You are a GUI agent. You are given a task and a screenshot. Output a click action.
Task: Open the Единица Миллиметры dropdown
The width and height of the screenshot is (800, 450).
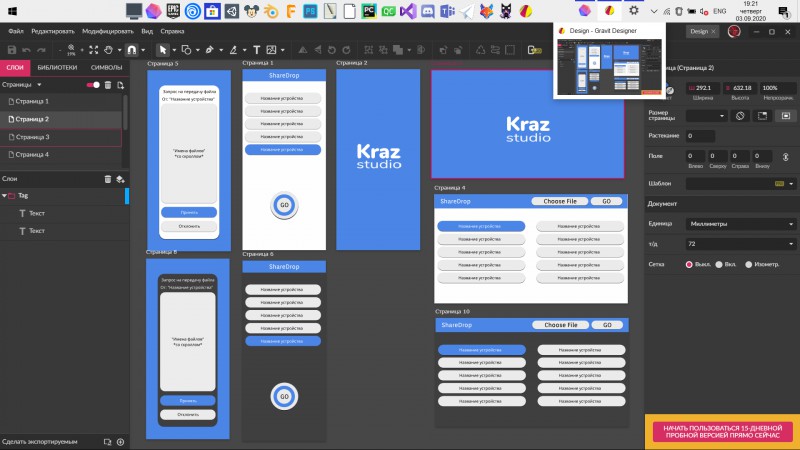click(740, 224)
